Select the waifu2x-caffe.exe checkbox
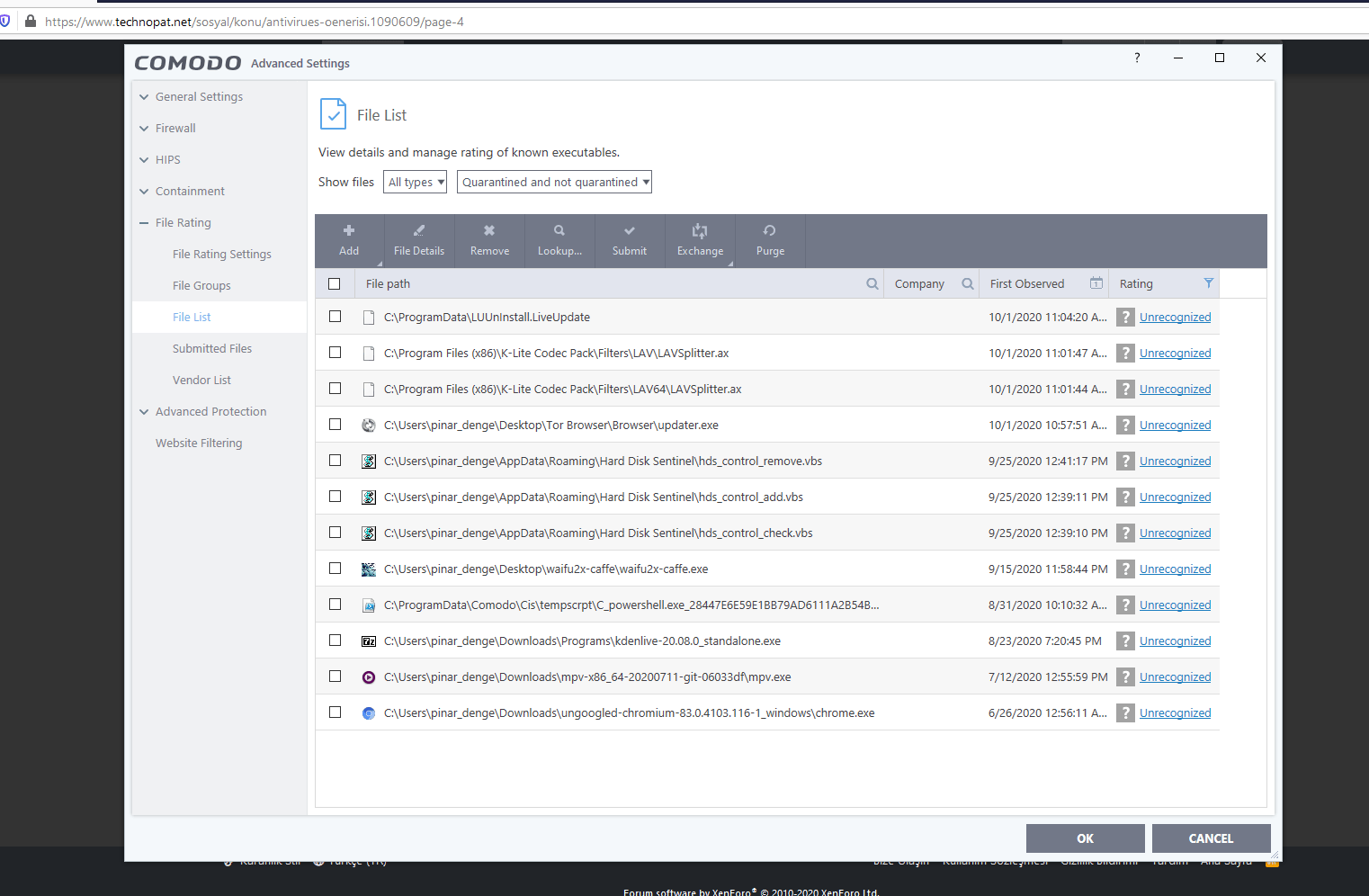The image size is (1369, 896). coord(335,569)
